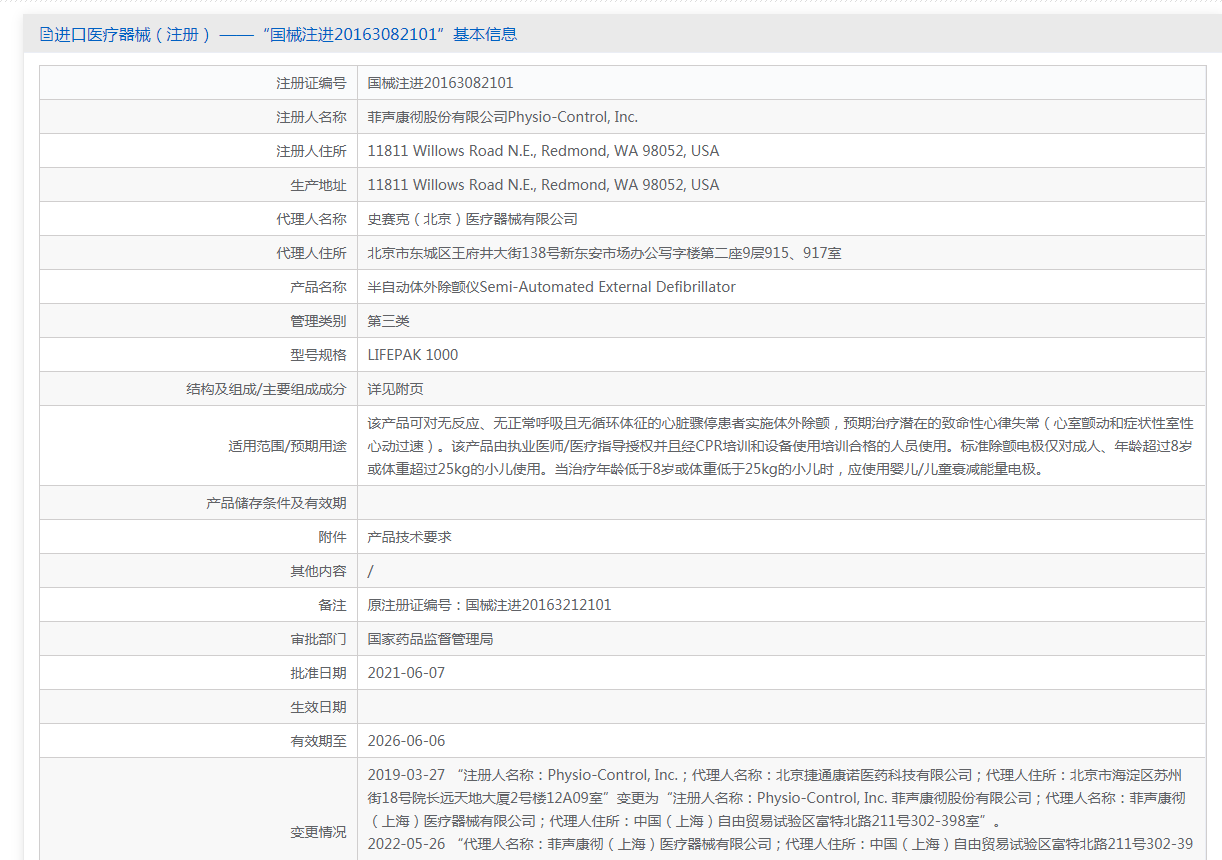This screenshot has height=860, width=1222.
Task: Select the 第三类 management category value
Action: [x=388, y=321]
